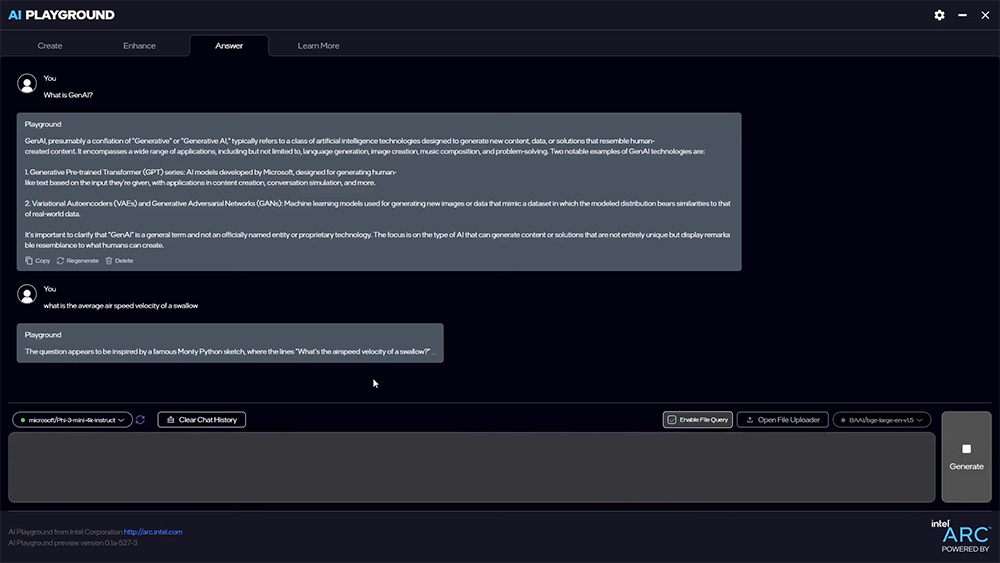Viewport: 1000px width, 563px height.
Task: Visit the arc.intel.com link
Action: pos(153,532)
